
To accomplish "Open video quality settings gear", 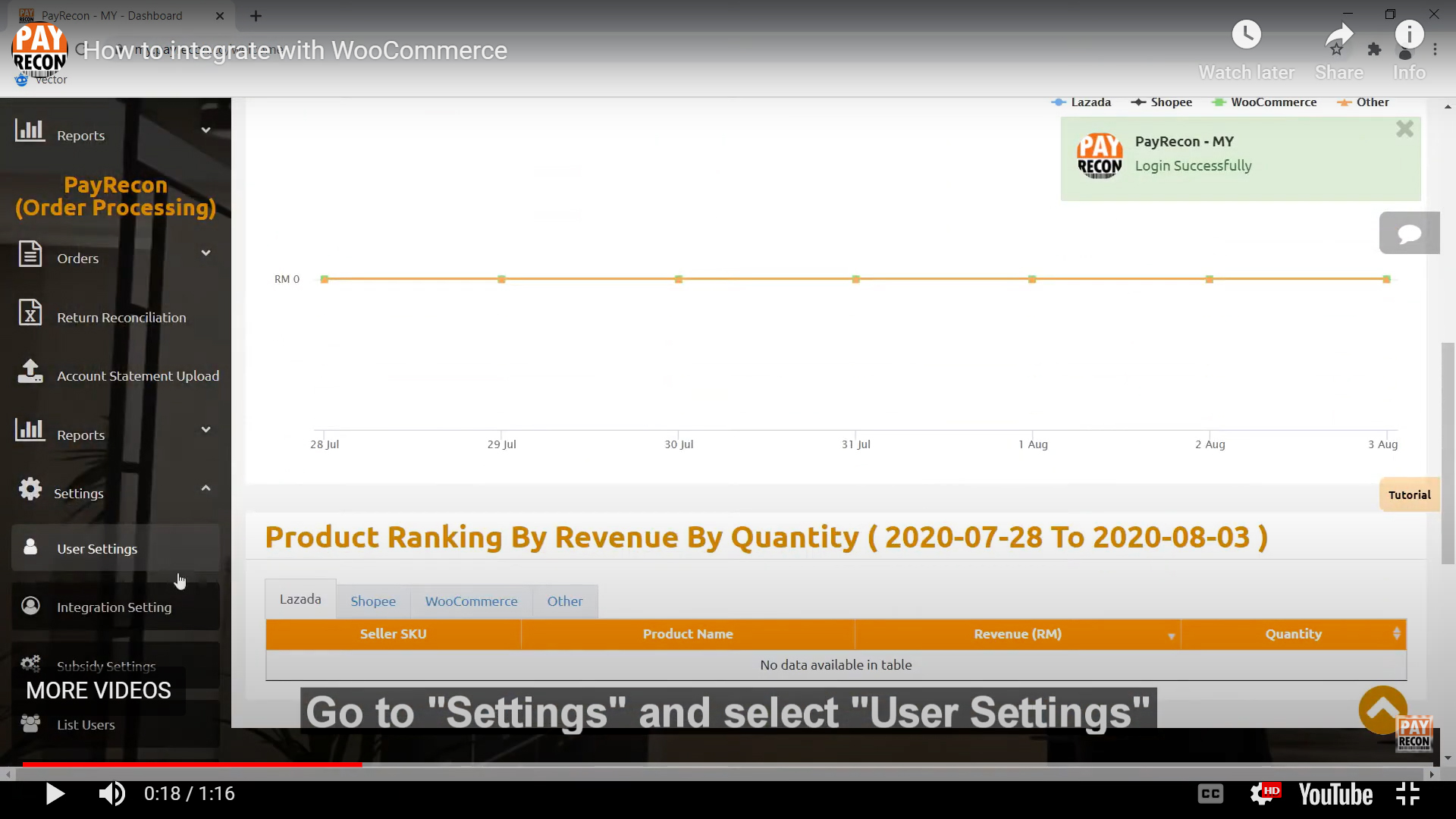I will pyautogui.click(x=1265, y=794).
